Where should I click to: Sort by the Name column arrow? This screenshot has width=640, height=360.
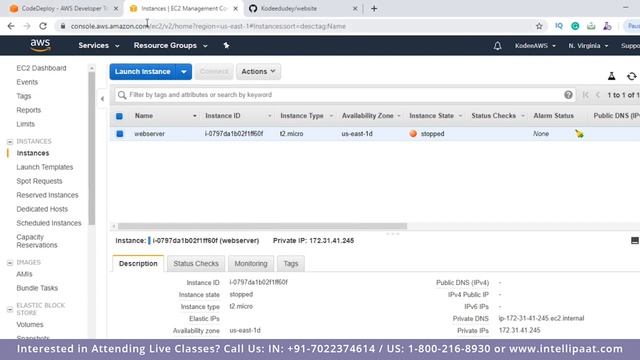click(x=194, y=116)
